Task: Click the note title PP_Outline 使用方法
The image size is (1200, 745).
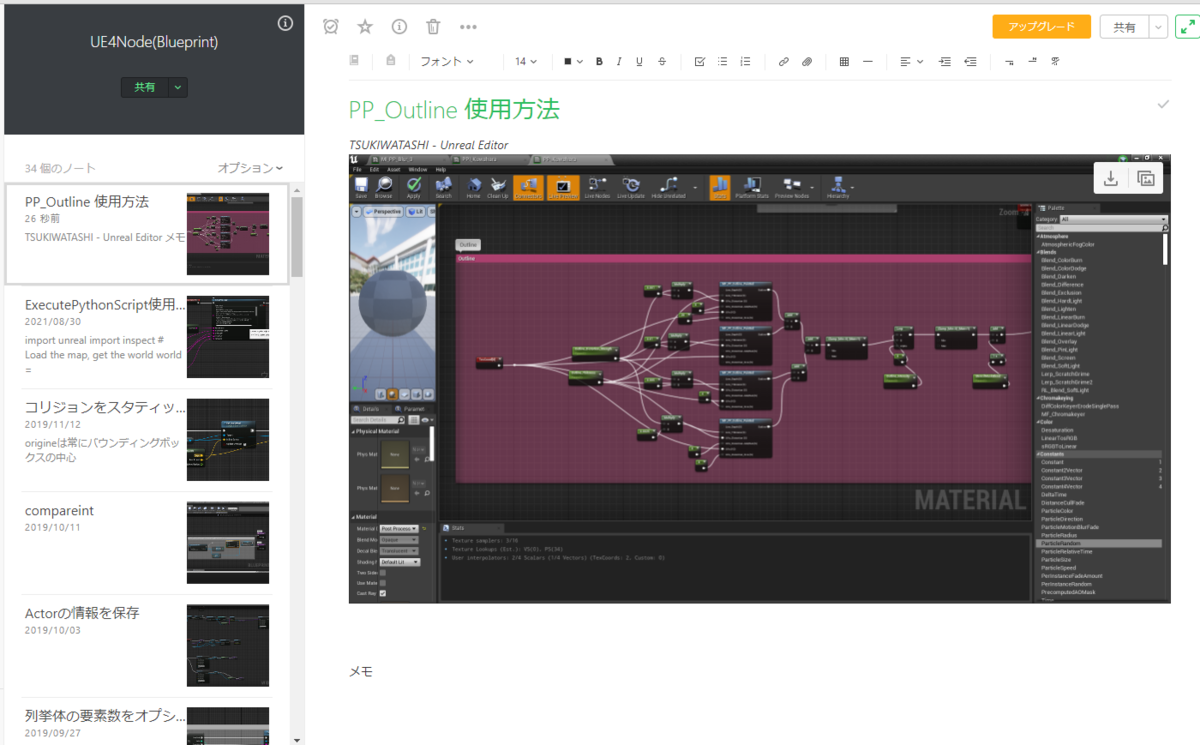Action: tap(454, 109)
